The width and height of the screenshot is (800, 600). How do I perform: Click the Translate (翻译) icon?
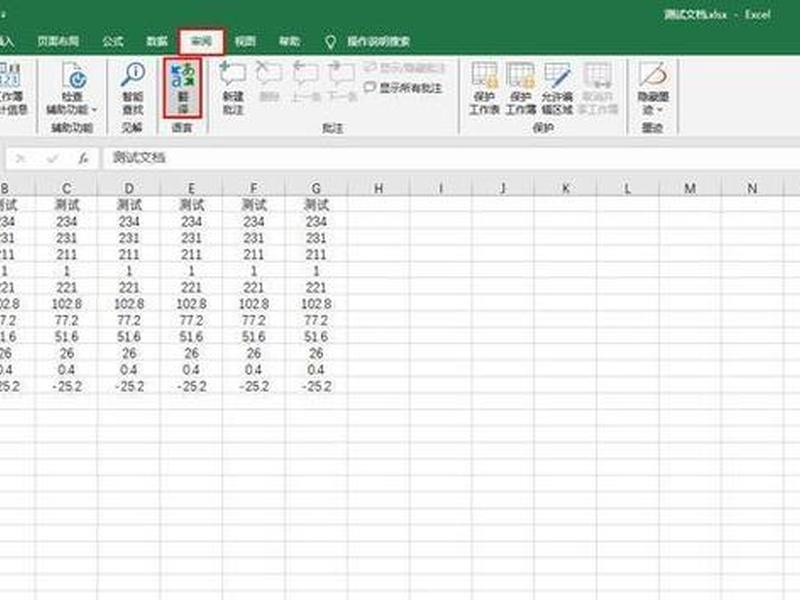click(x=183, y=76)
